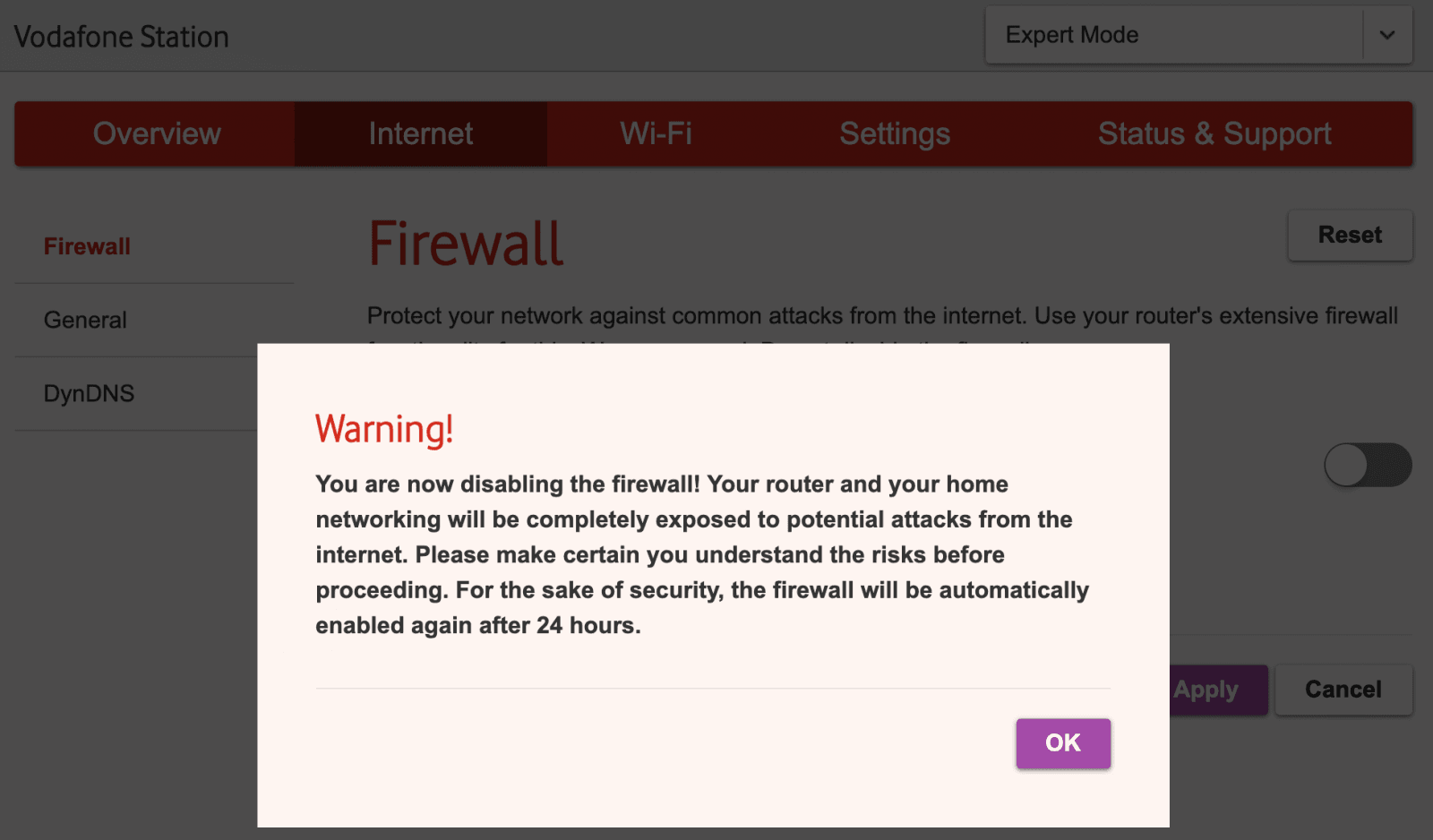Click the Cancel button
The width and height of the screenshot is (1433, 840).
click(x=1343, y=690)
